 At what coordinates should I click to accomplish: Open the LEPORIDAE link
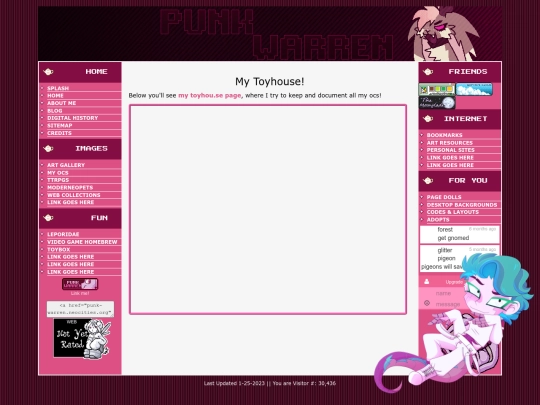tap(63, 234)
